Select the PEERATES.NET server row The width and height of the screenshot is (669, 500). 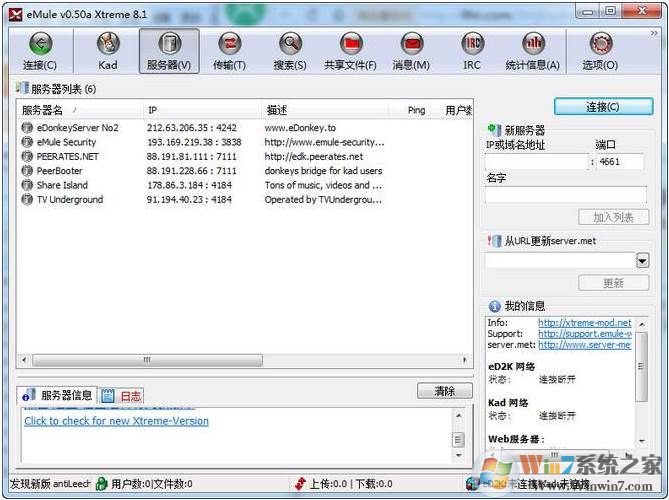coord(68,157)
